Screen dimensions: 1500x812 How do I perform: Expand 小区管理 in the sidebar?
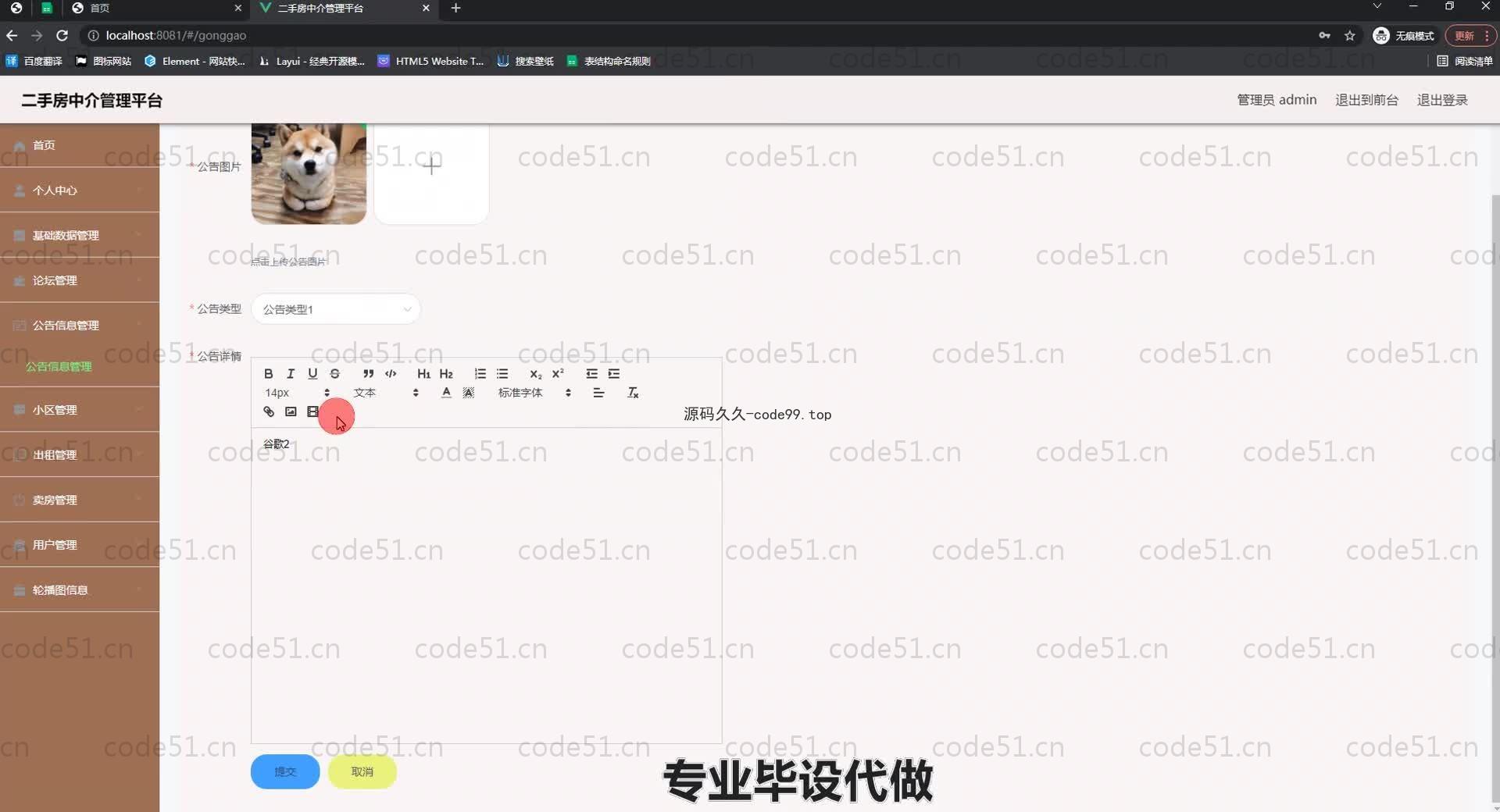(x=80, y=409)
